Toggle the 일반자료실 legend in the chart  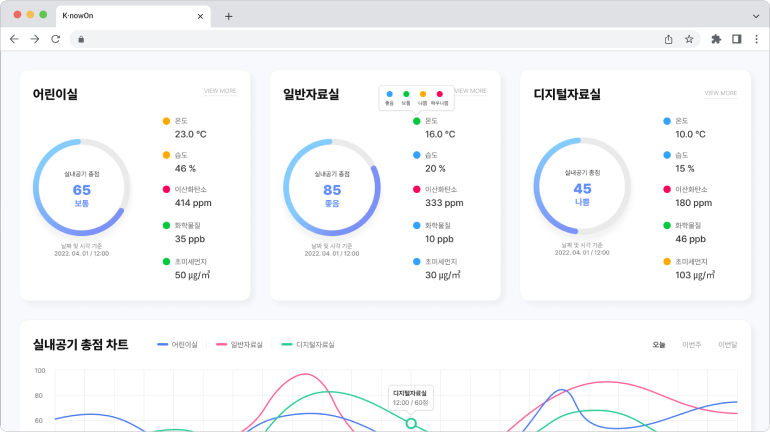click(239, 344)
